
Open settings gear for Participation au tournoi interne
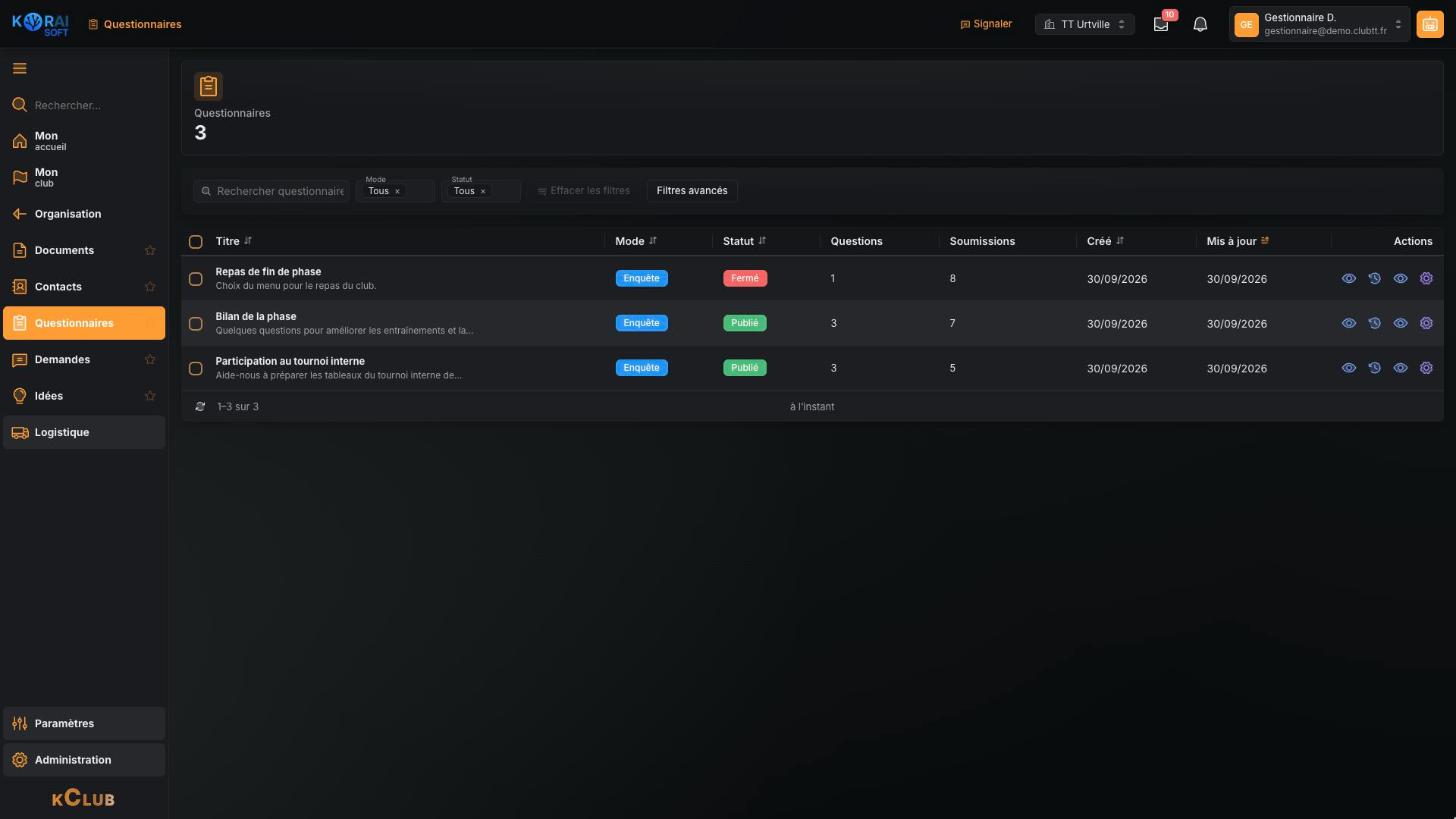(x=1426, y=368)
